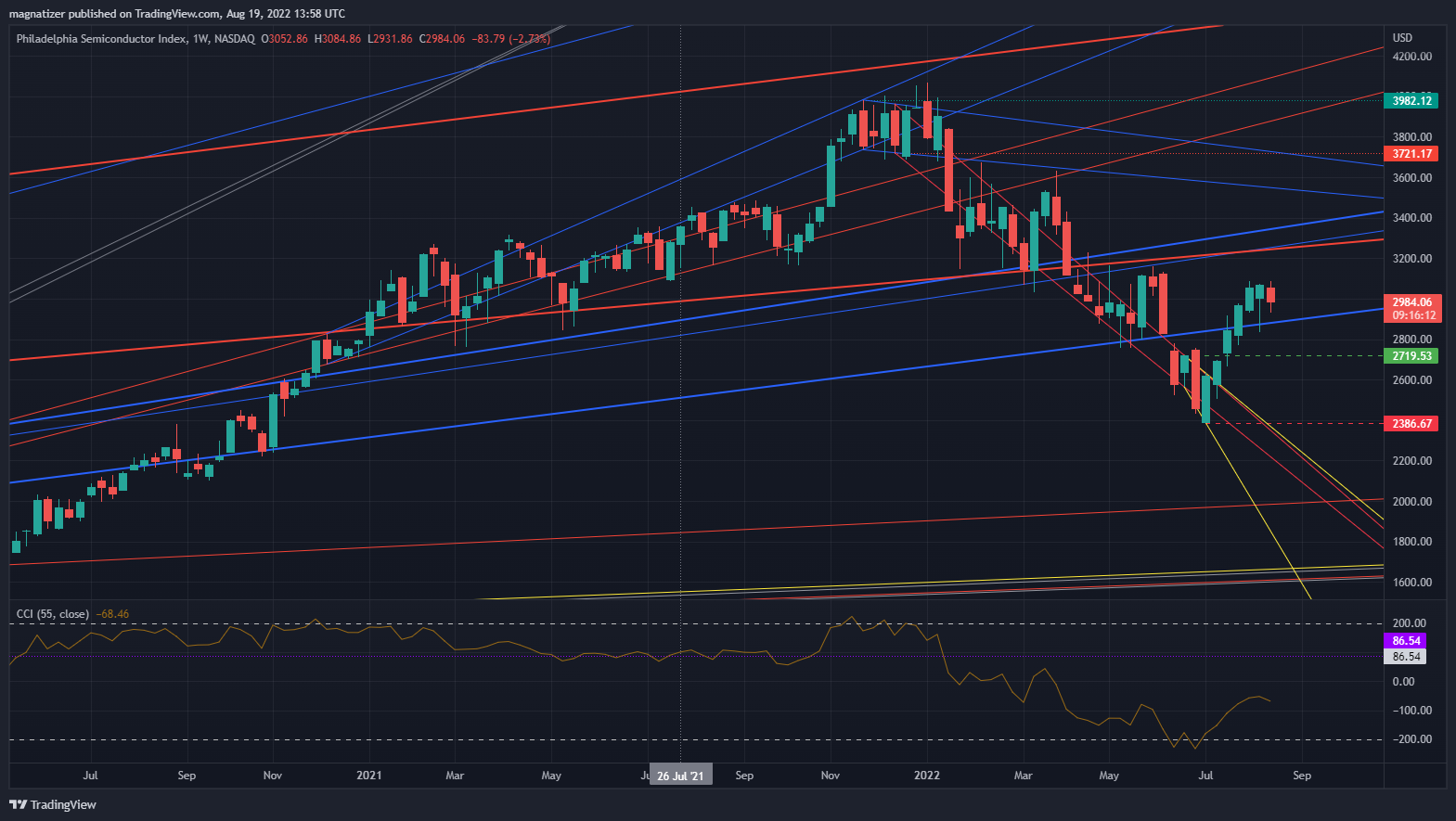Click the publisher line mentioning magnatizer
The image size is (1456, 821).
[177, 13]
